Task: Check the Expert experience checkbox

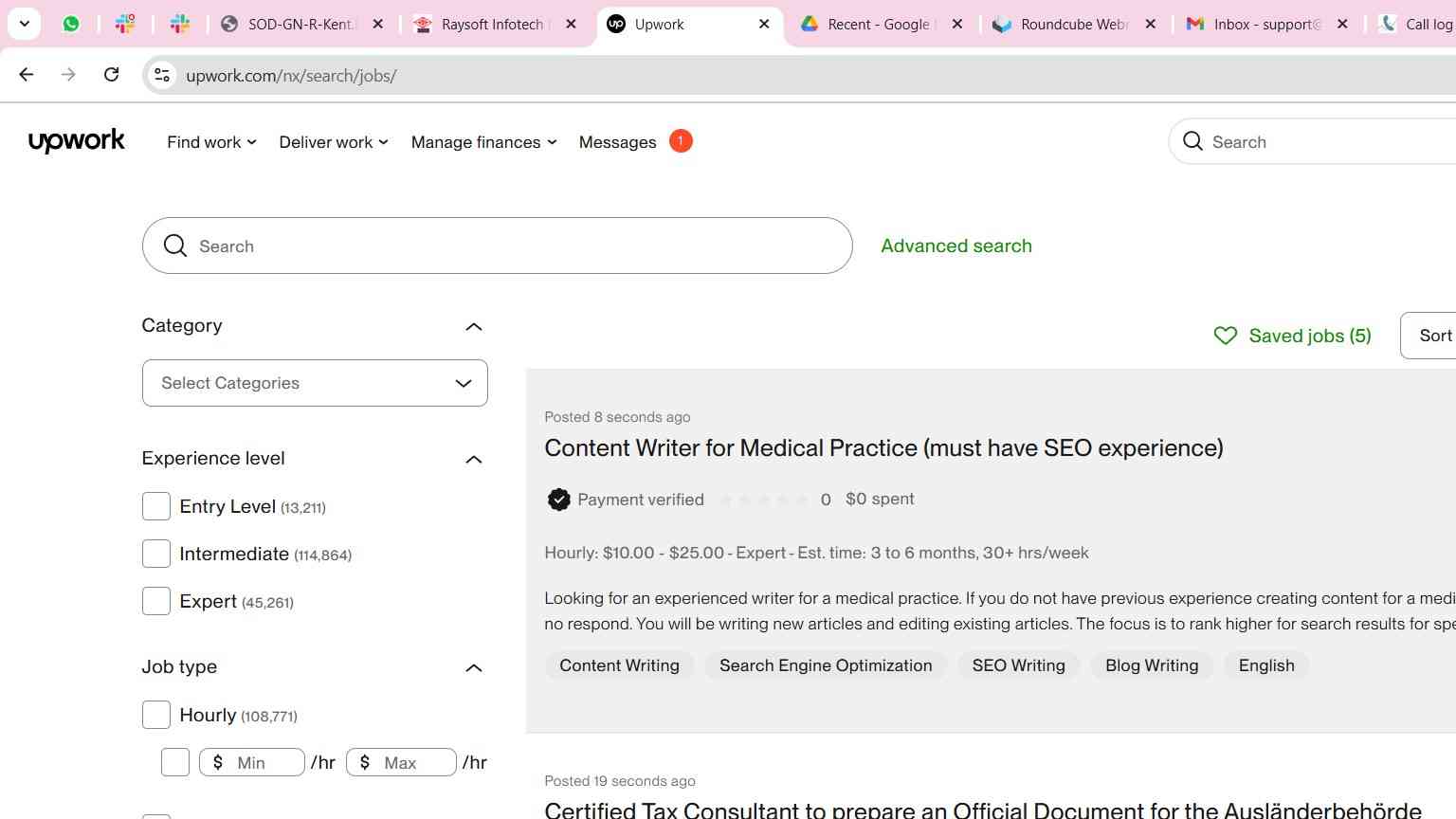Action: point(156,601)
